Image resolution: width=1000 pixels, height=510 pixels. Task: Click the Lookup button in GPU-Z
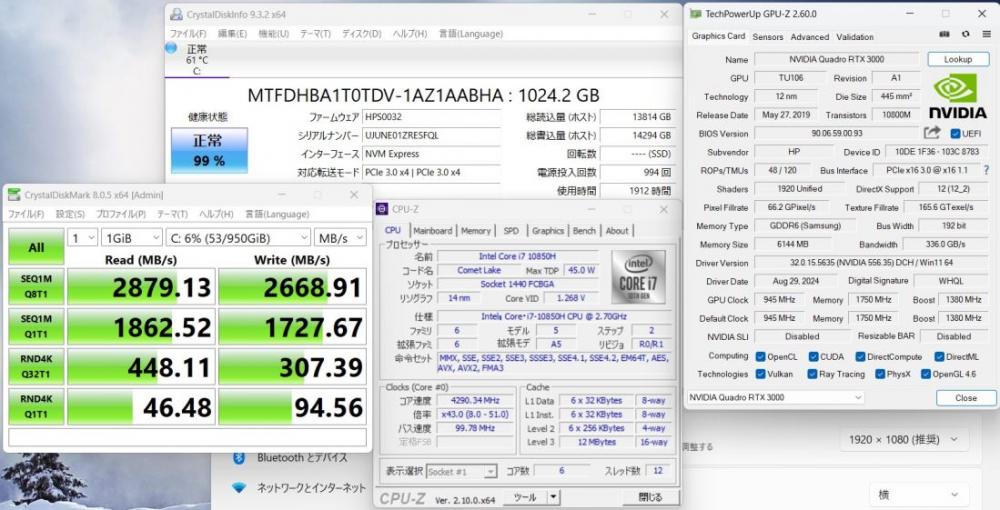(957, 59)
